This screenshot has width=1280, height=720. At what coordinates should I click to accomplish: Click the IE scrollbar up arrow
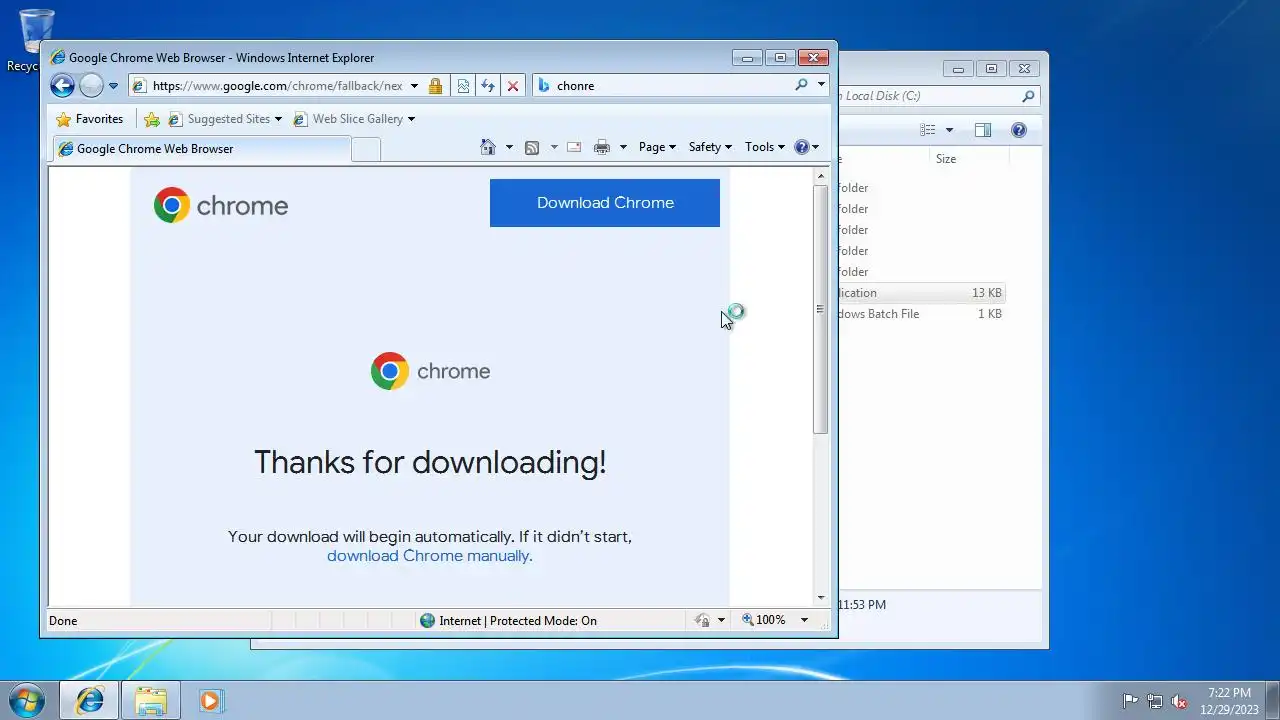(821, 176)
